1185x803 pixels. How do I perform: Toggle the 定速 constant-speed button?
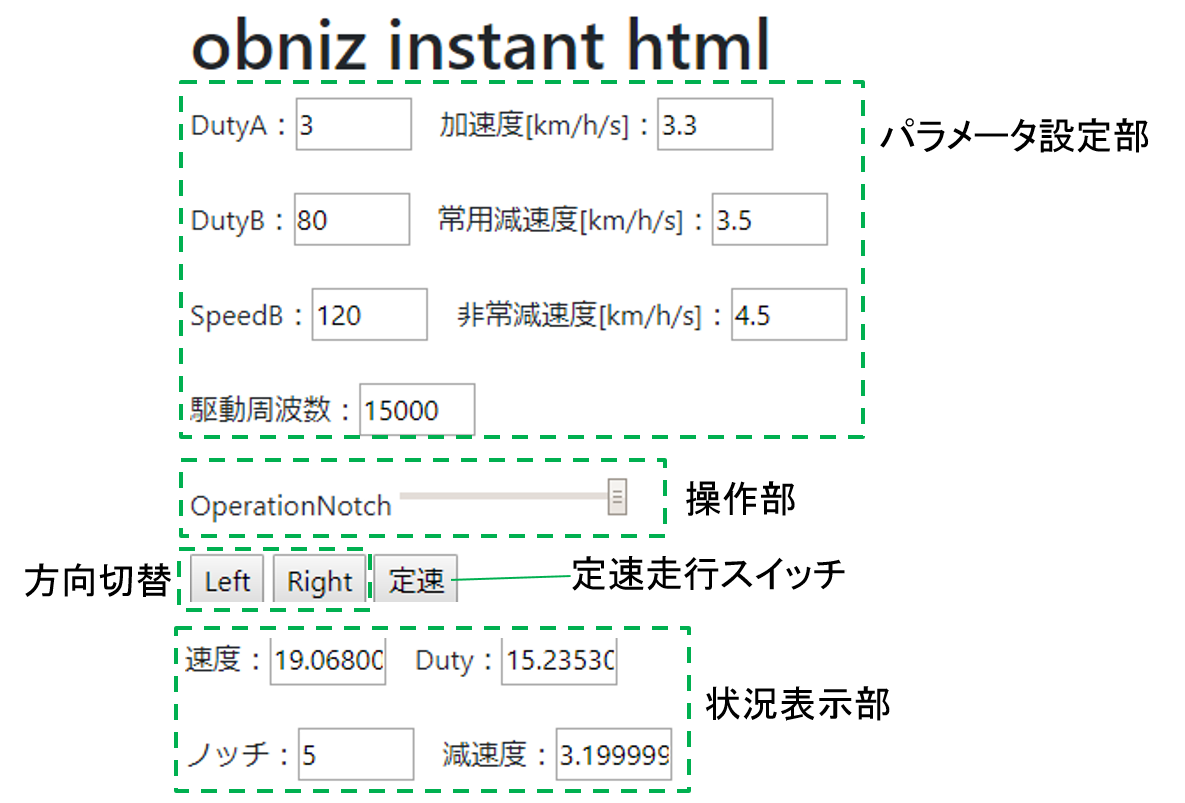416,579
